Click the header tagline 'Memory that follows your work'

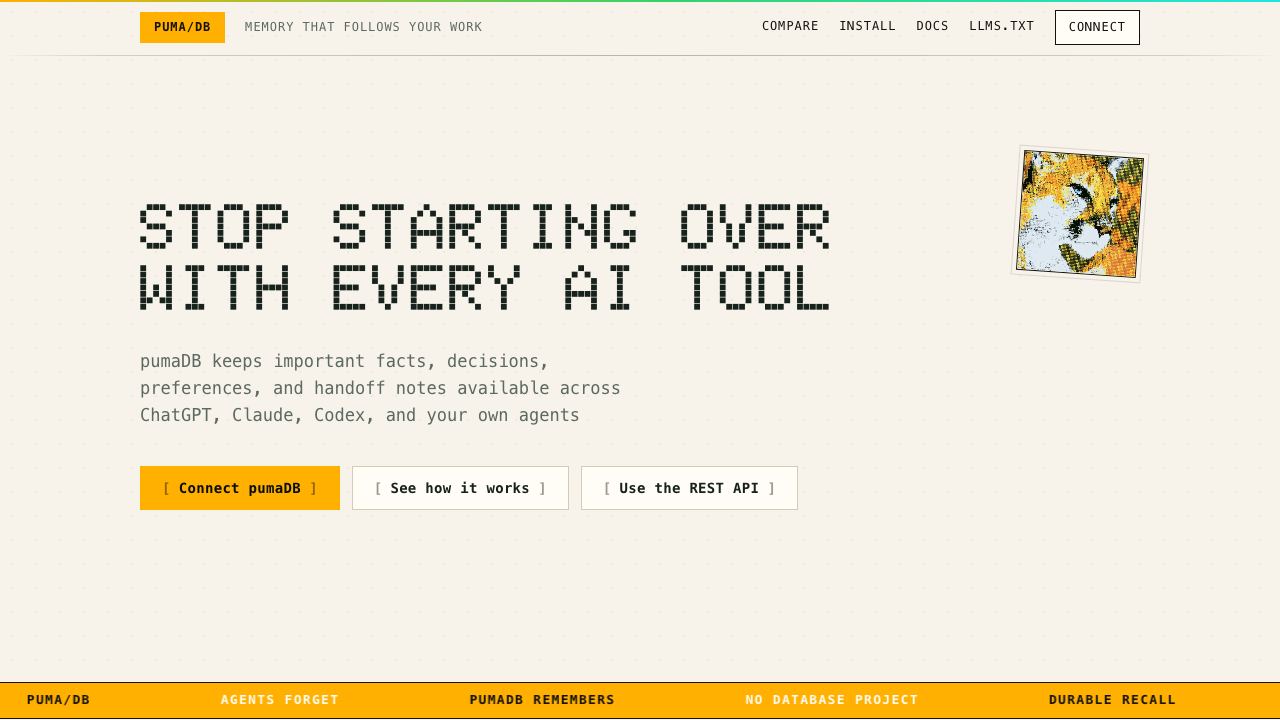tap(363, 27)
